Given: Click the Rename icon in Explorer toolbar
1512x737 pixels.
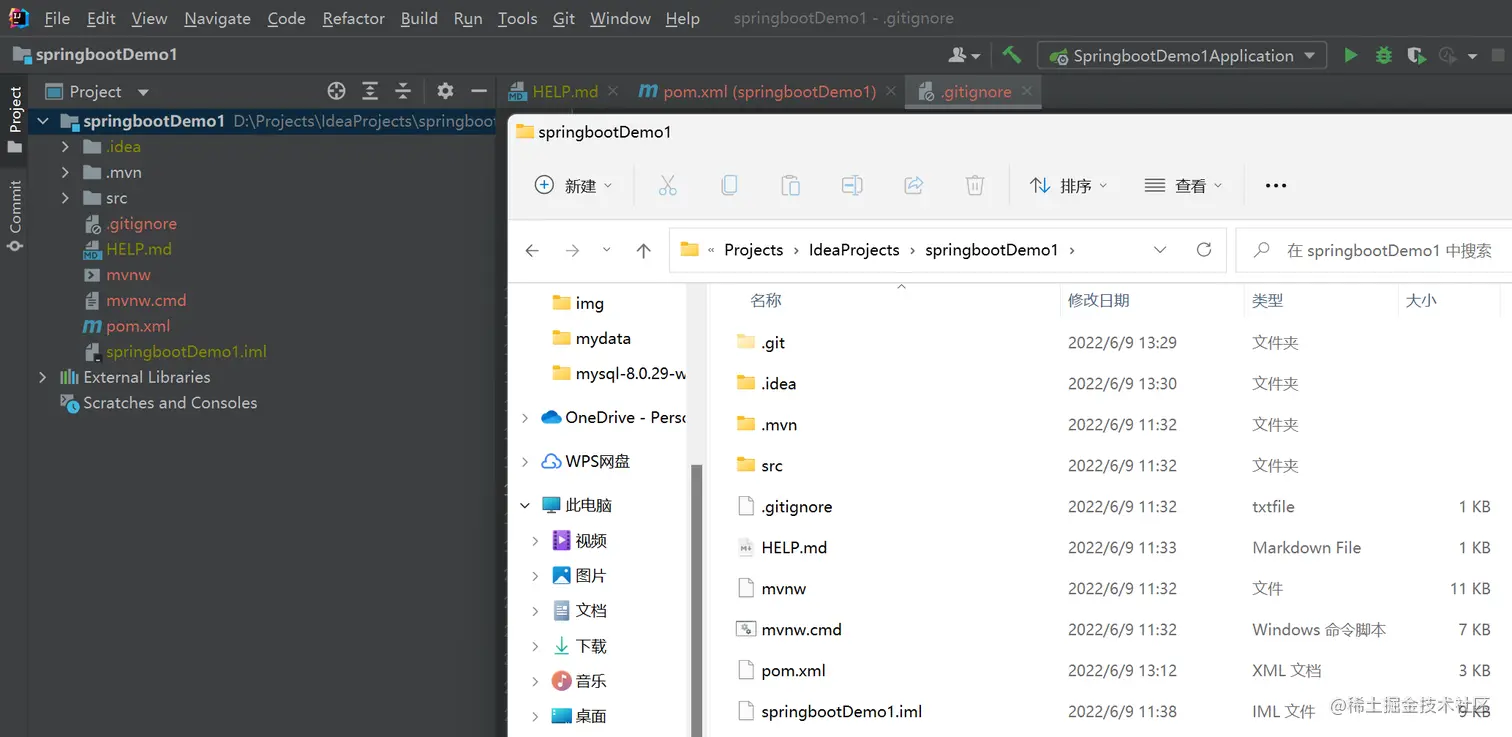Looking at the screenshot, I should [852, 185].
